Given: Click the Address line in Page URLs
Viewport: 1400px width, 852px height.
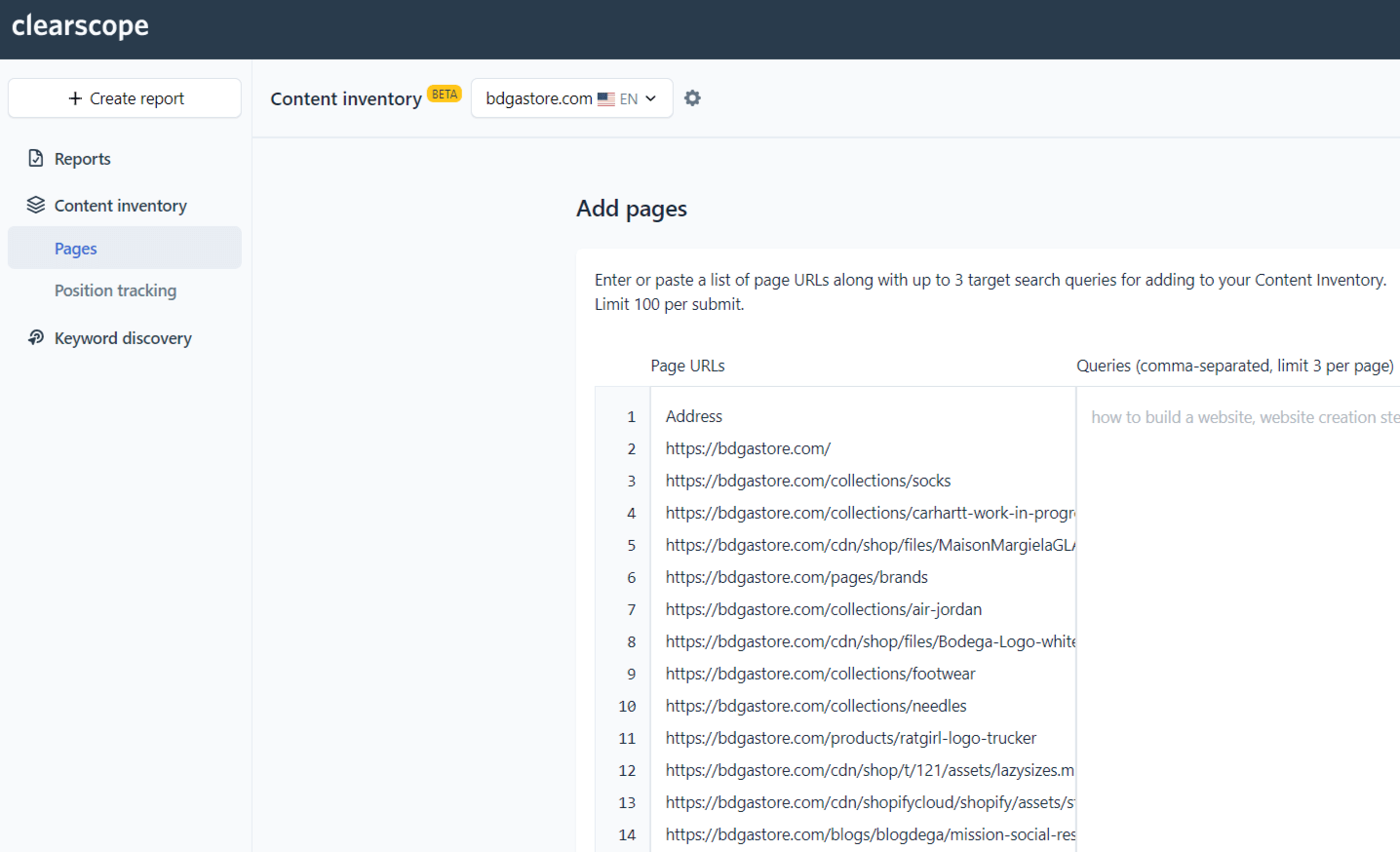Looking at the screenshot, I should (x=694, y=416).
